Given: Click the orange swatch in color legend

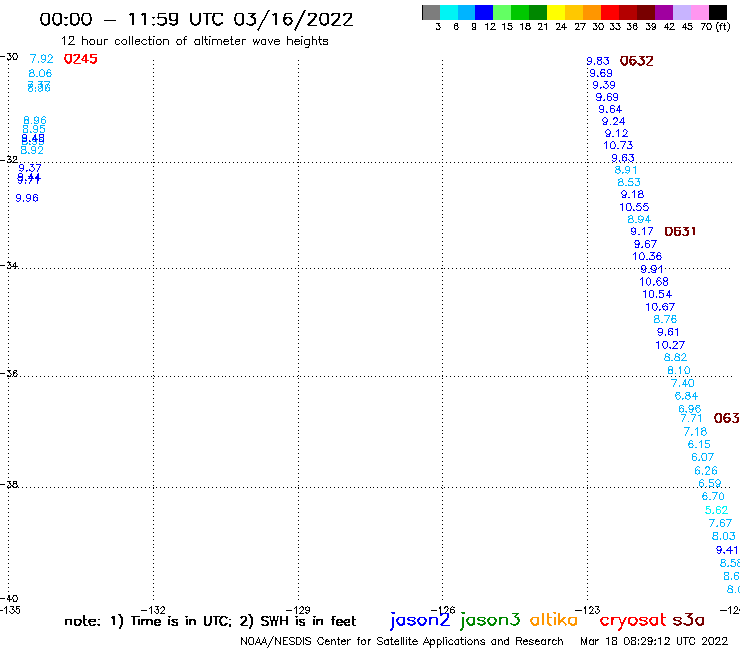Looking at the screenshot, I should click(592, 12).
